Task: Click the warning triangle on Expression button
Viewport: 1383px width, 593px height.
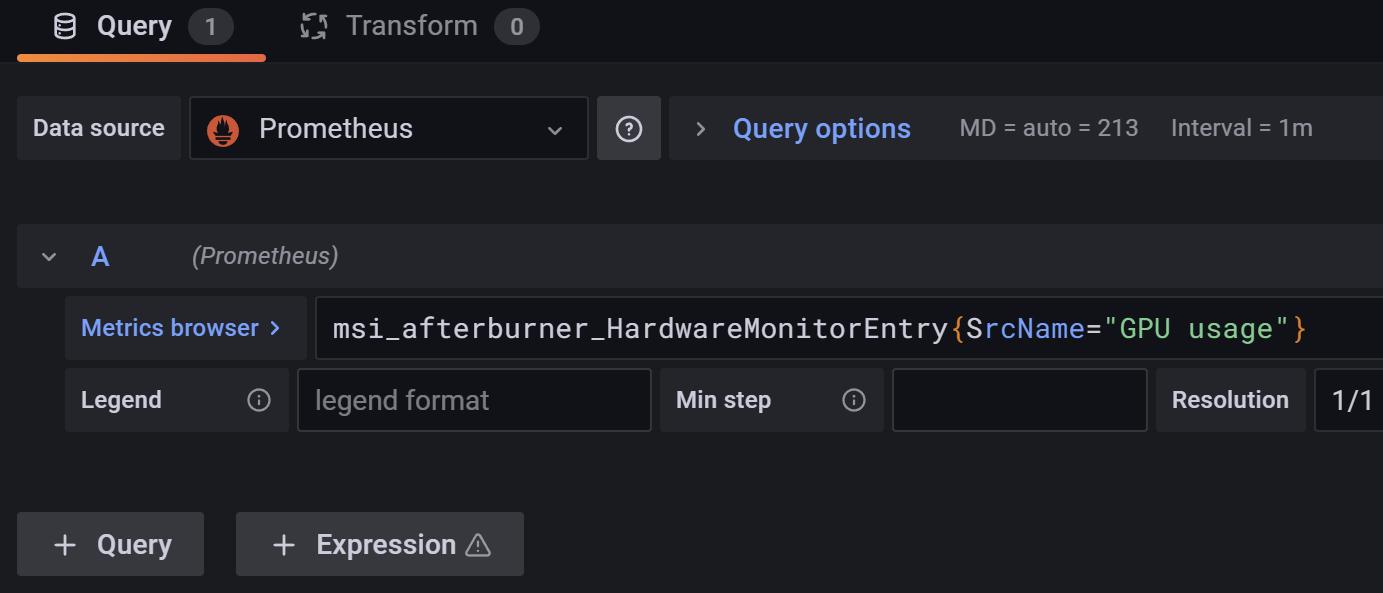Action: pos(478,545)
